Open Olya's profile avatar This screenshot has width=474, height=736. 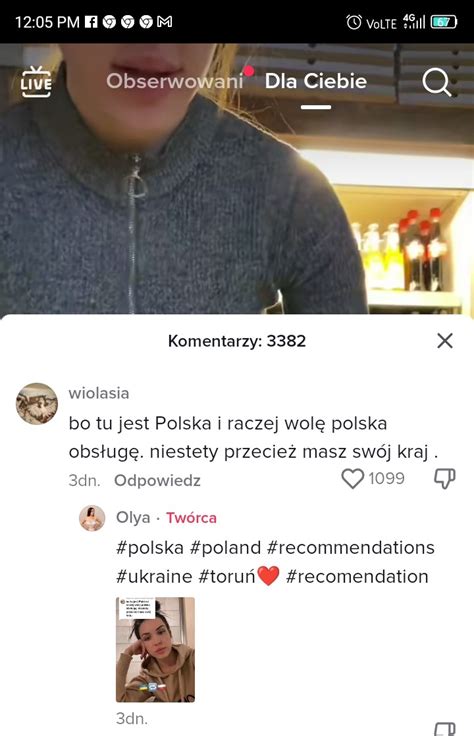point(92,518)
